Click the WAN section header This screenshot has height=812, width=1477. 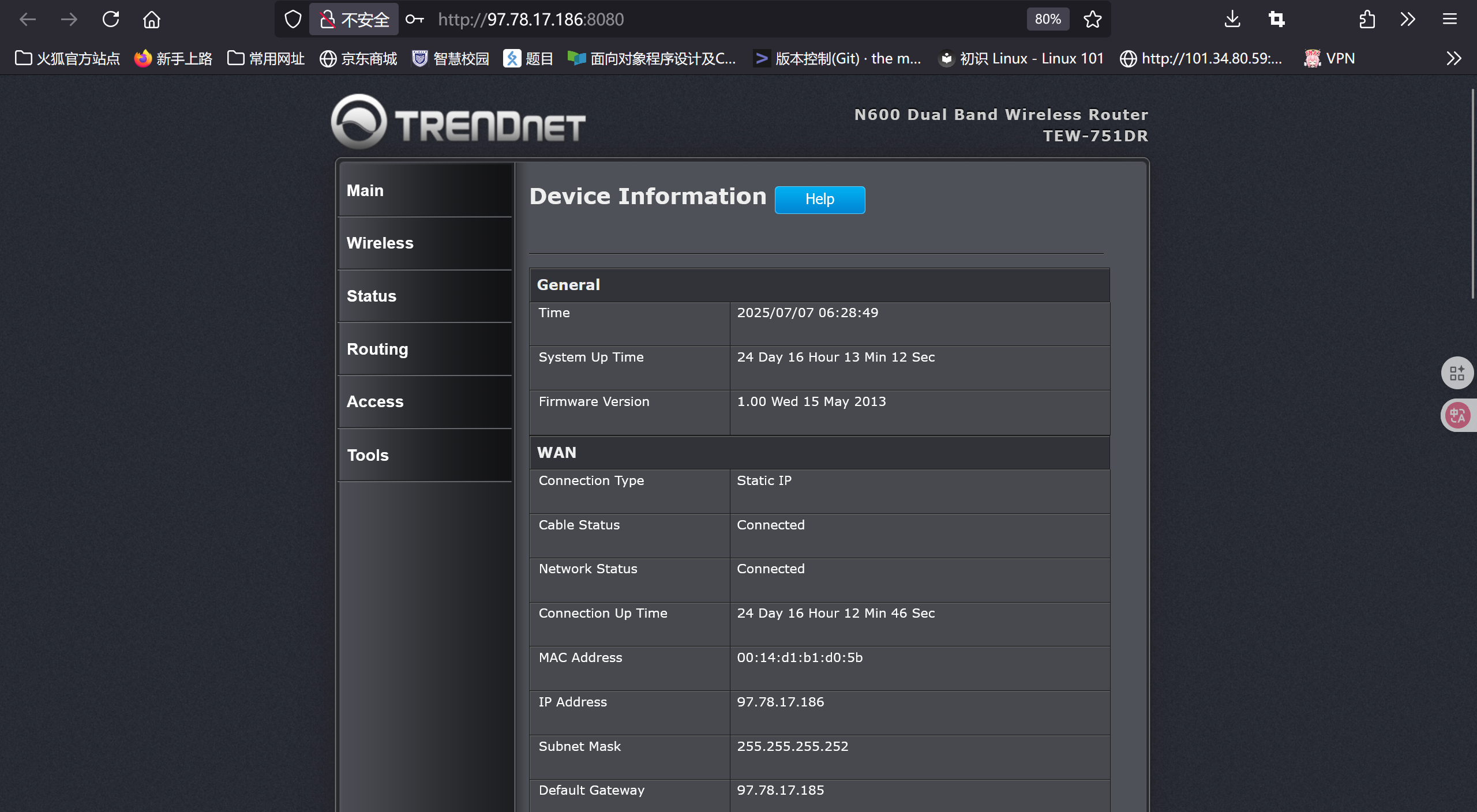(x=819, y=453)
